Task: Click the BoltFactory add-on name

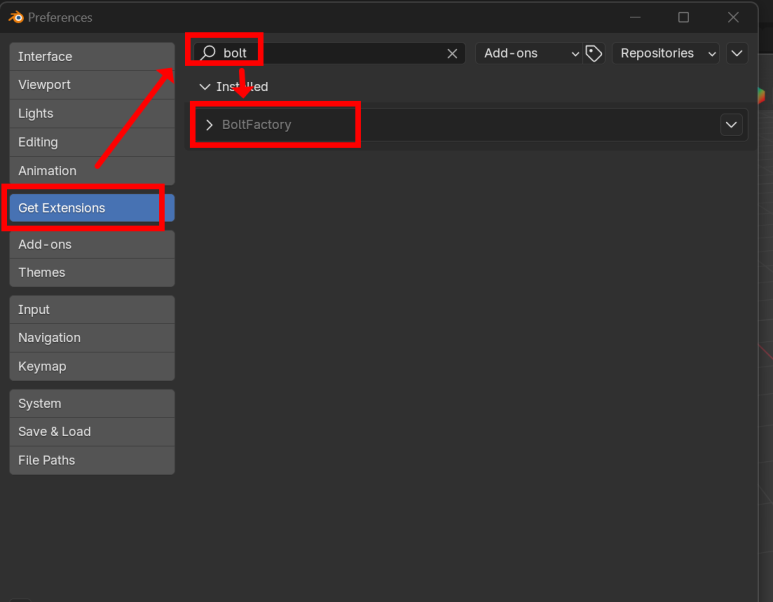Action: [256, 125]
